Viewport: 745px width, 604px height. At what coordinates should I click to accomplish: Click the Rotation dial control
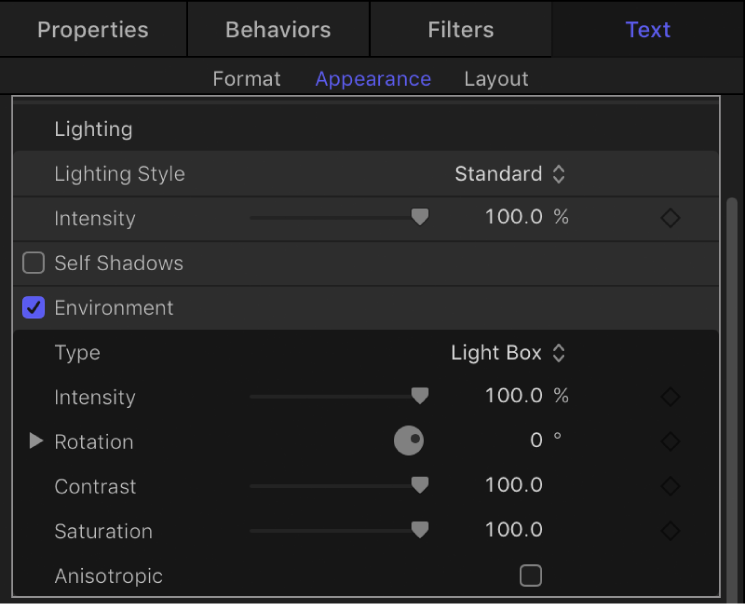pyautogui.click(x=409, y=441)
